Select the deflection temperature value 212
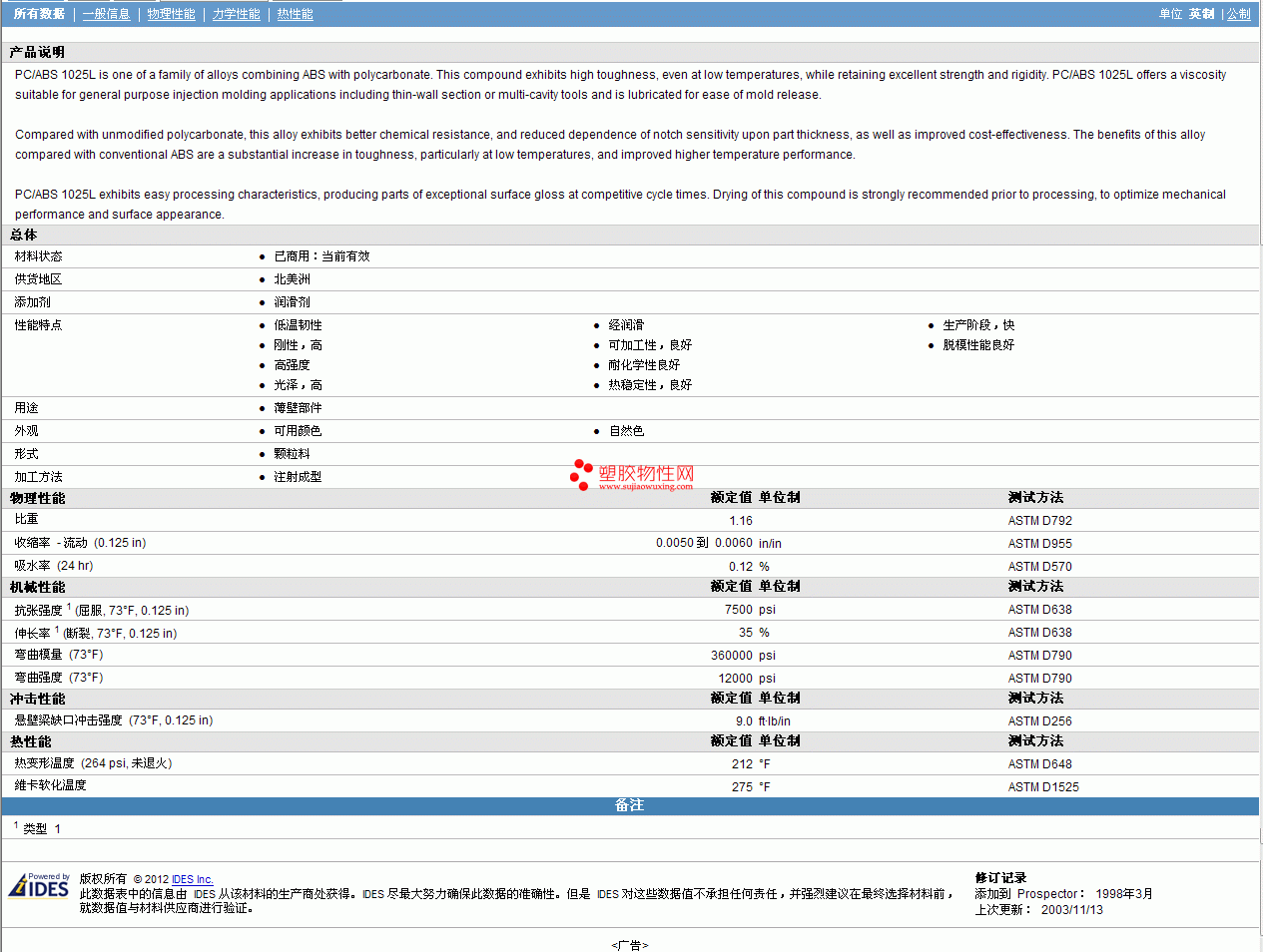 [x=742, y=764]
